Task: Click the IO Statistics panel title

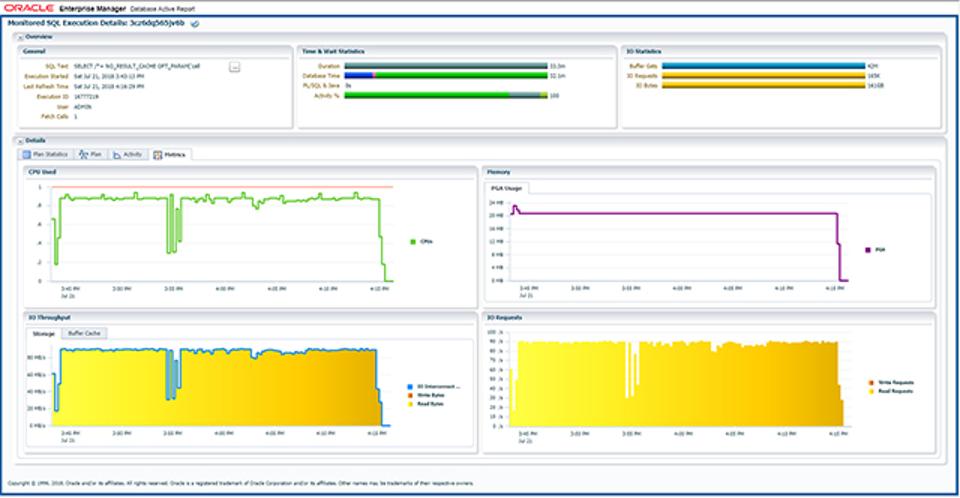Action: (643, 51)
